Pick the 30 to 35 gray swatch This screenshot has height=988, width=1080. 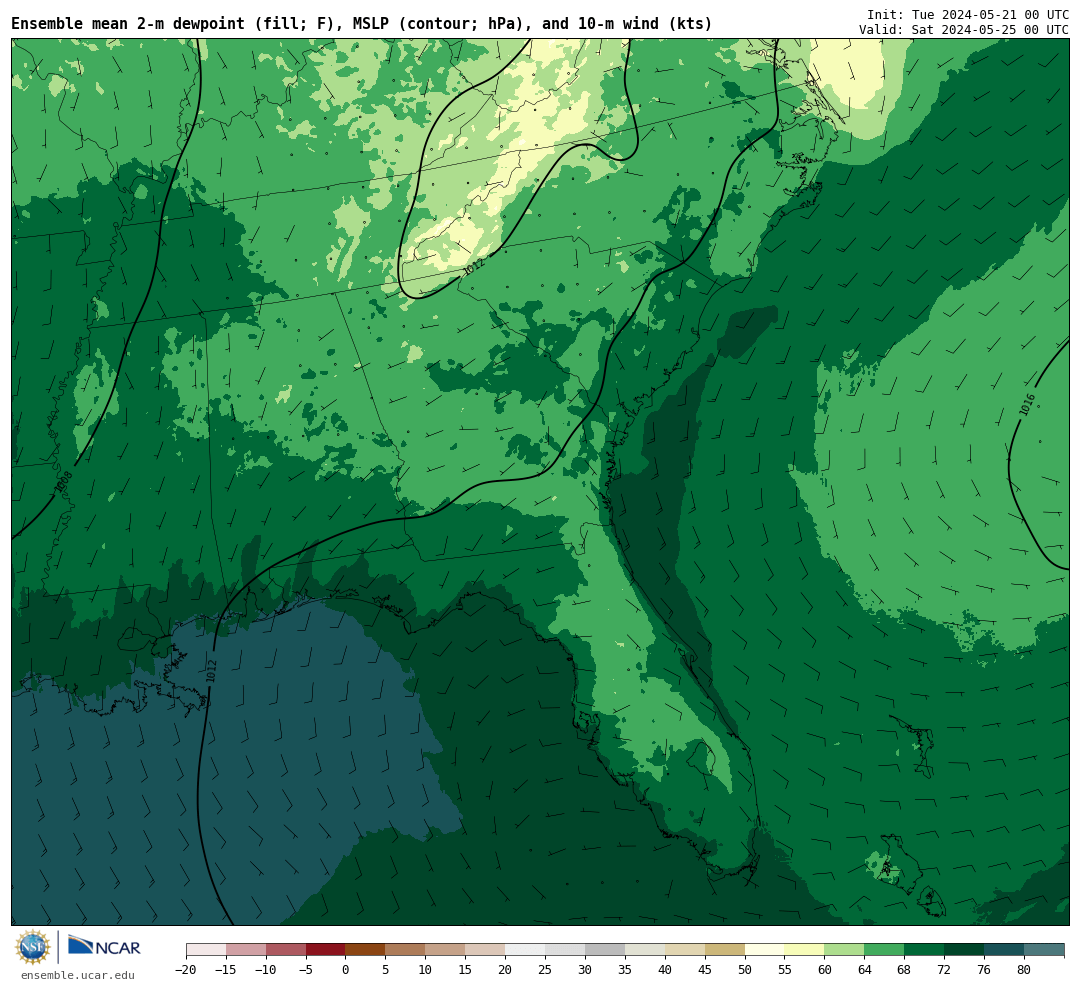(x=605, y=950)
